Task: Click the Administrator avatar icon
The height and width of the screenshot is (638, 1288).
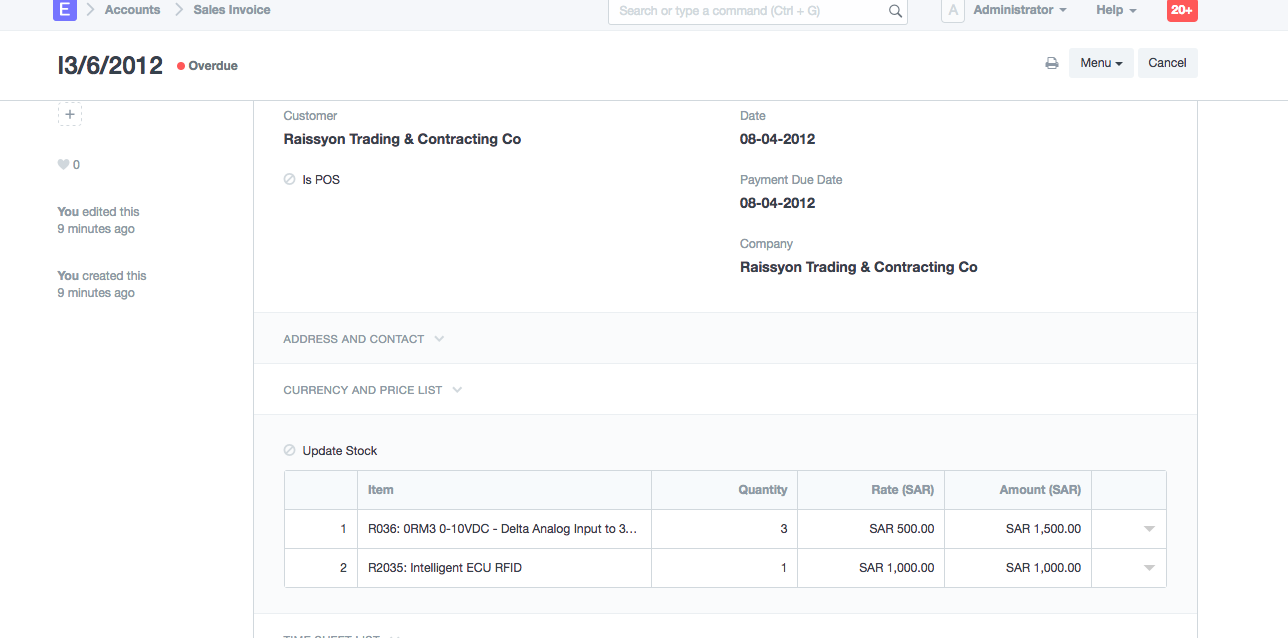Action: 953,11
